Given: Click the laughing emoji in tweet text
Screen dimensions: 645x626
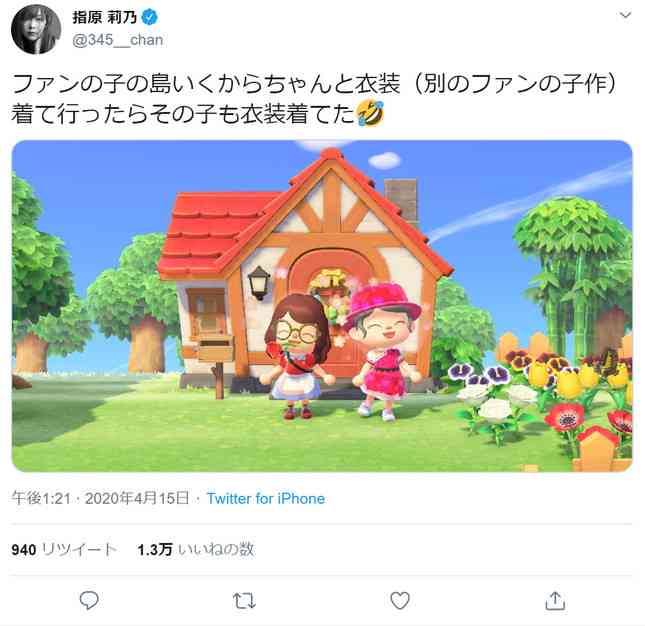Looking at the screenshot, I should (370, 114).
